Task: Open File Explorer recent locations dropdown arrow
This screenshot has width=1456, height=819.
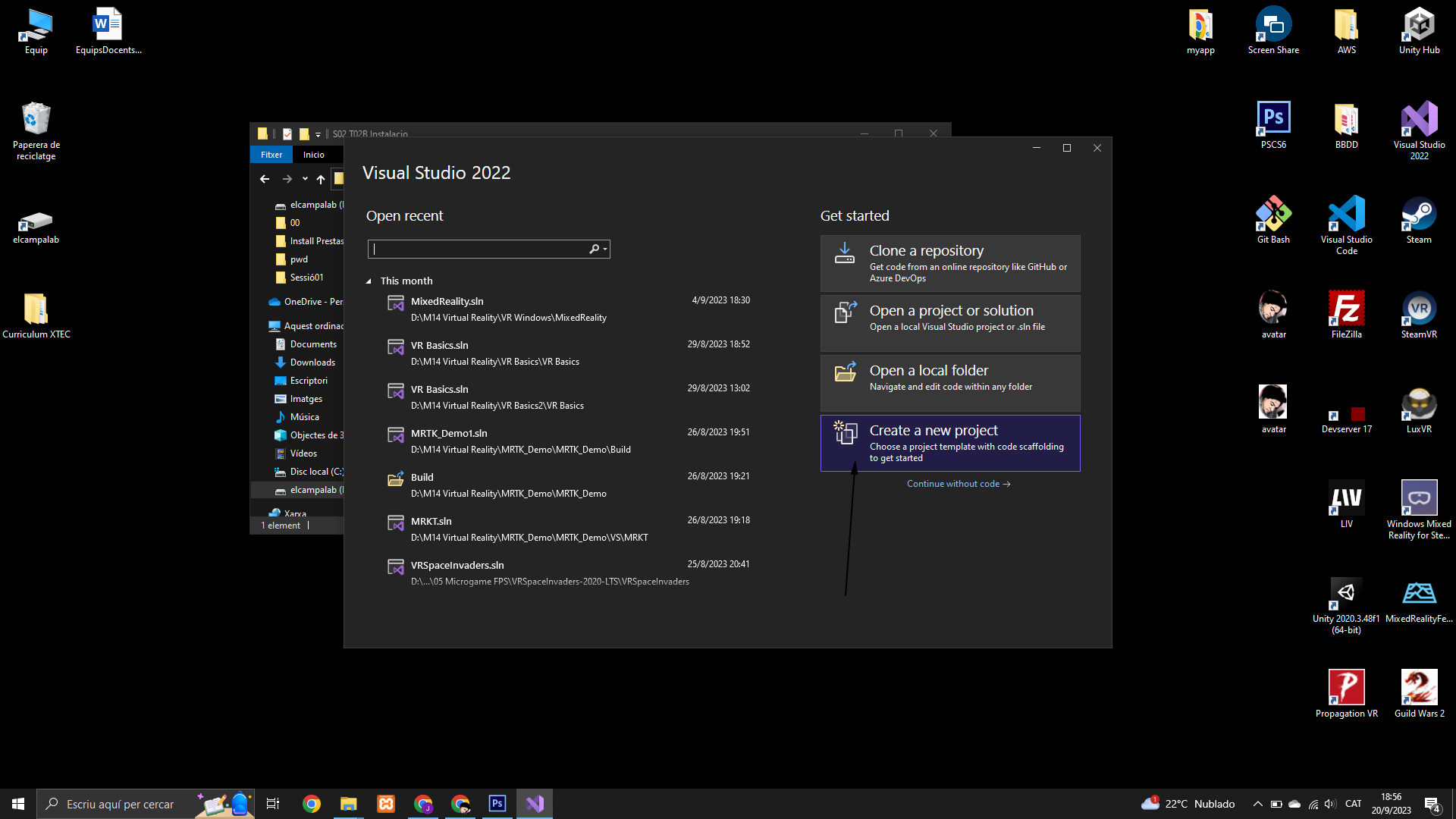Action: coord(305,180)
